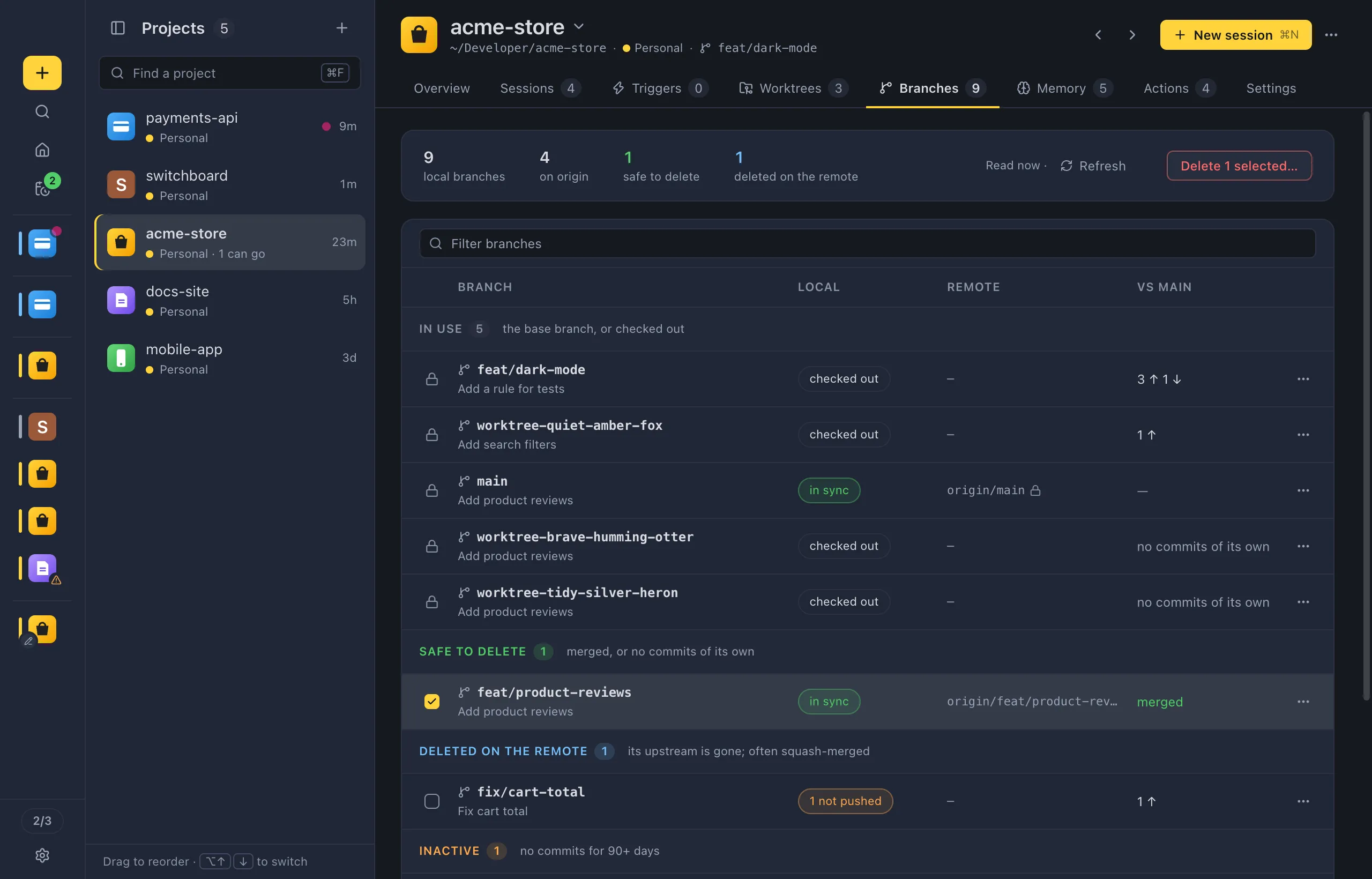Switch to the Triggers tab
The image size is (1372, 879).
point(660,88)
